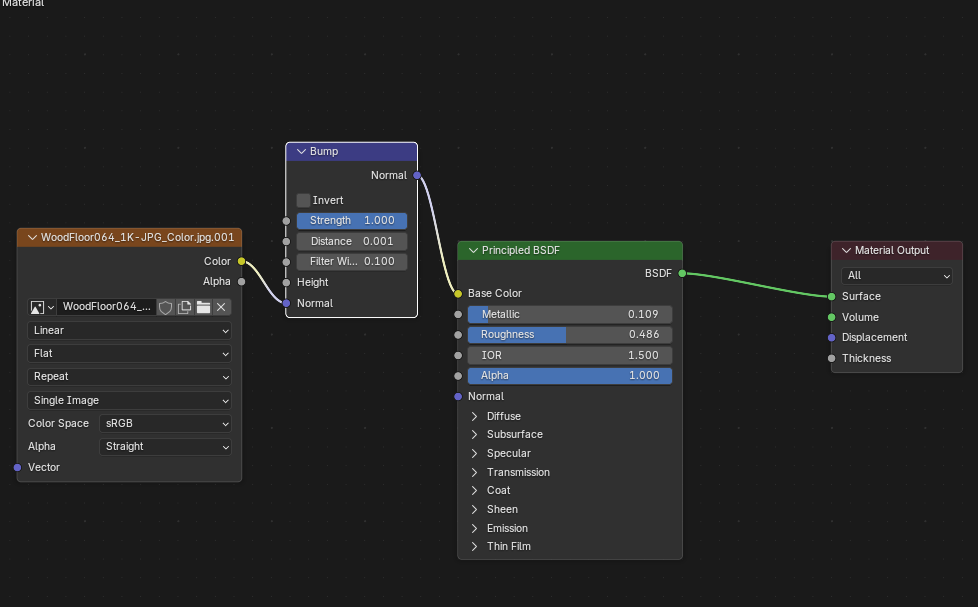The image size is (978, 607).
Task: Click the Thickness input socket
Action: point(831,358)
